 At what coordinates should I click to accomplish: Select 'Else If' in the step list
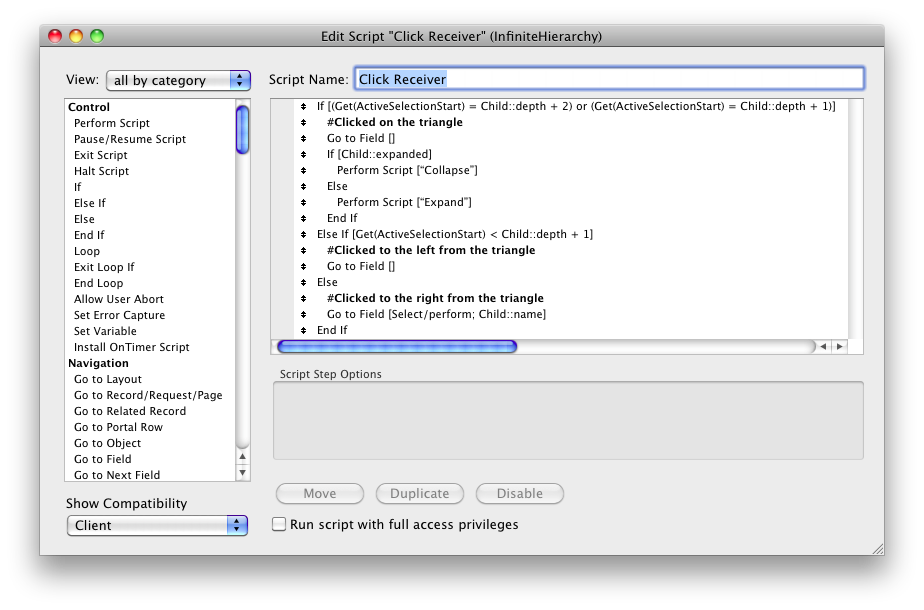[x=90, y=203]
